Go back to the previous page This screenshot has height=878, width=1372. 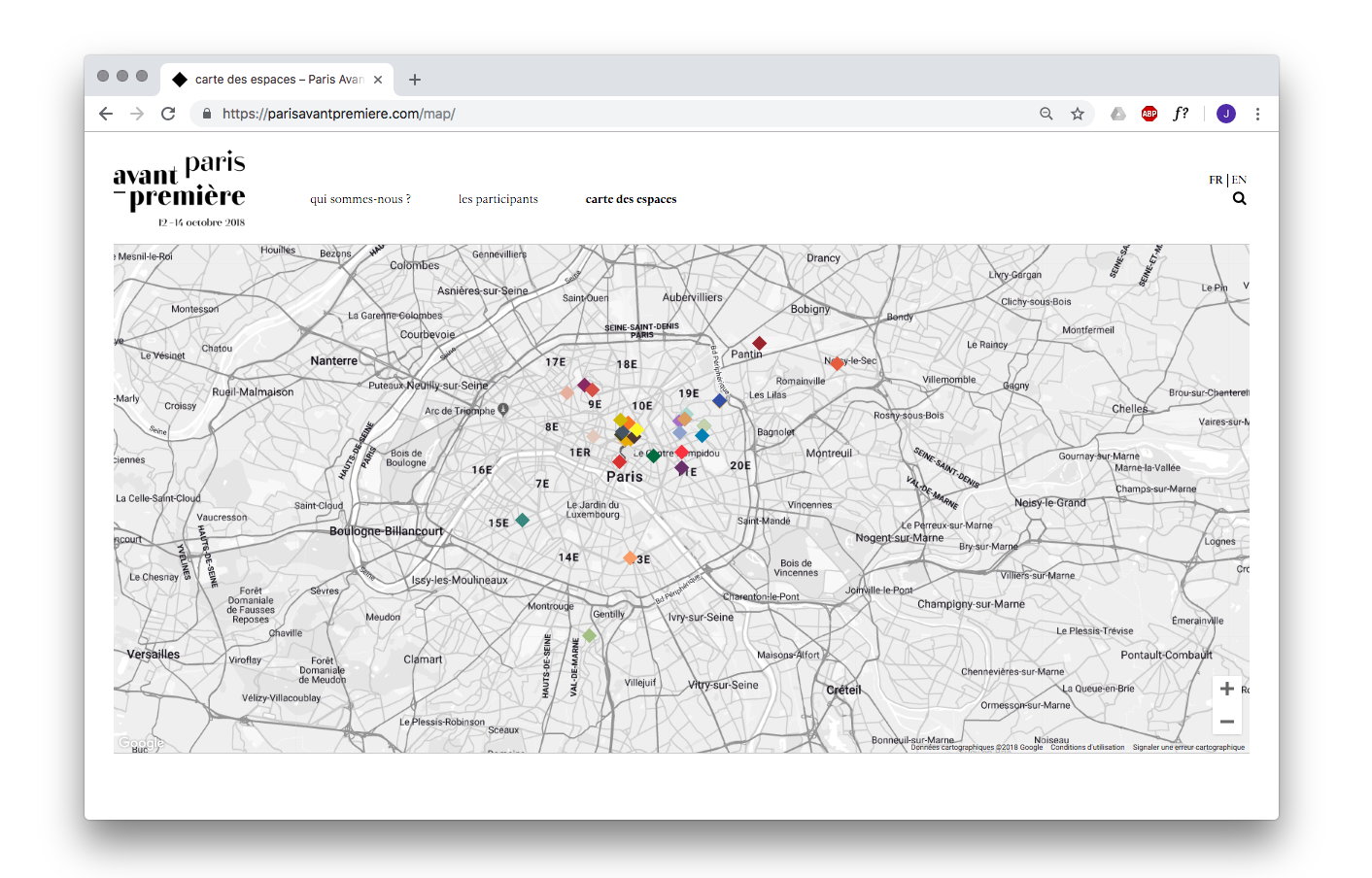(x=106, y=114)
